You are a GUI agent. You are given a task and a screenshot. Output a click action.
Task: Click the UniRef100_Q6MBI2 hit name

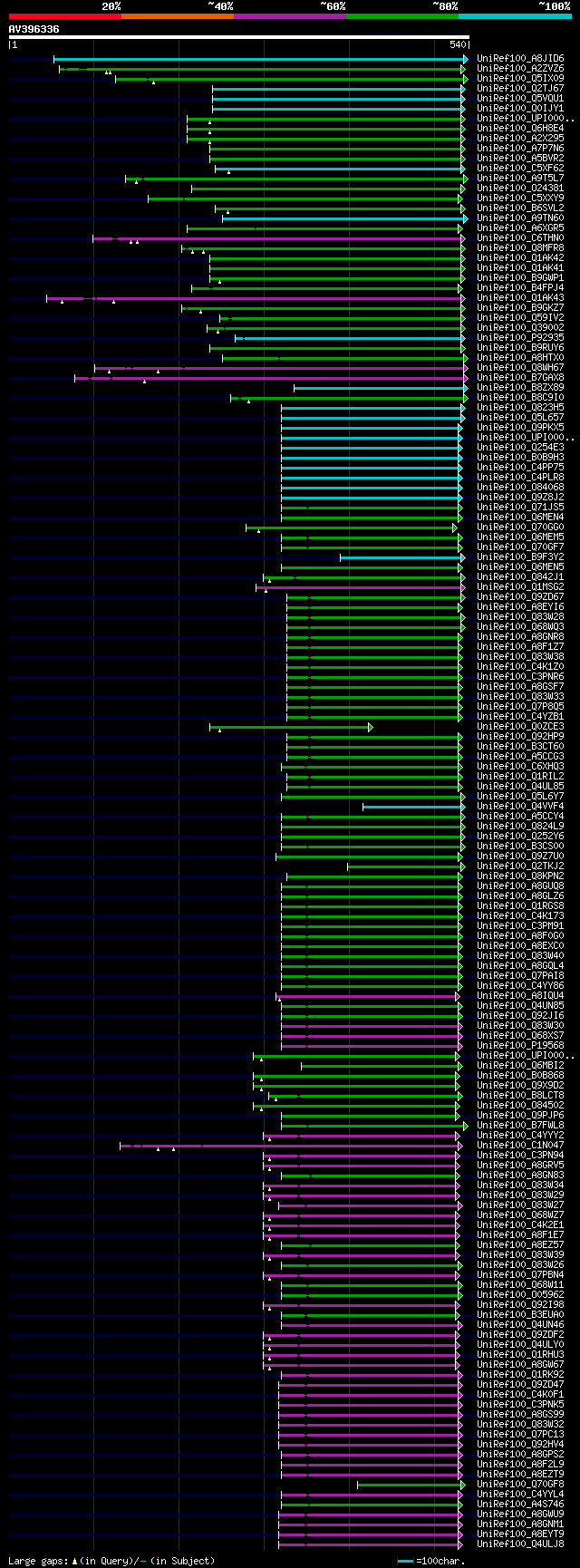tap(520, 1066)
